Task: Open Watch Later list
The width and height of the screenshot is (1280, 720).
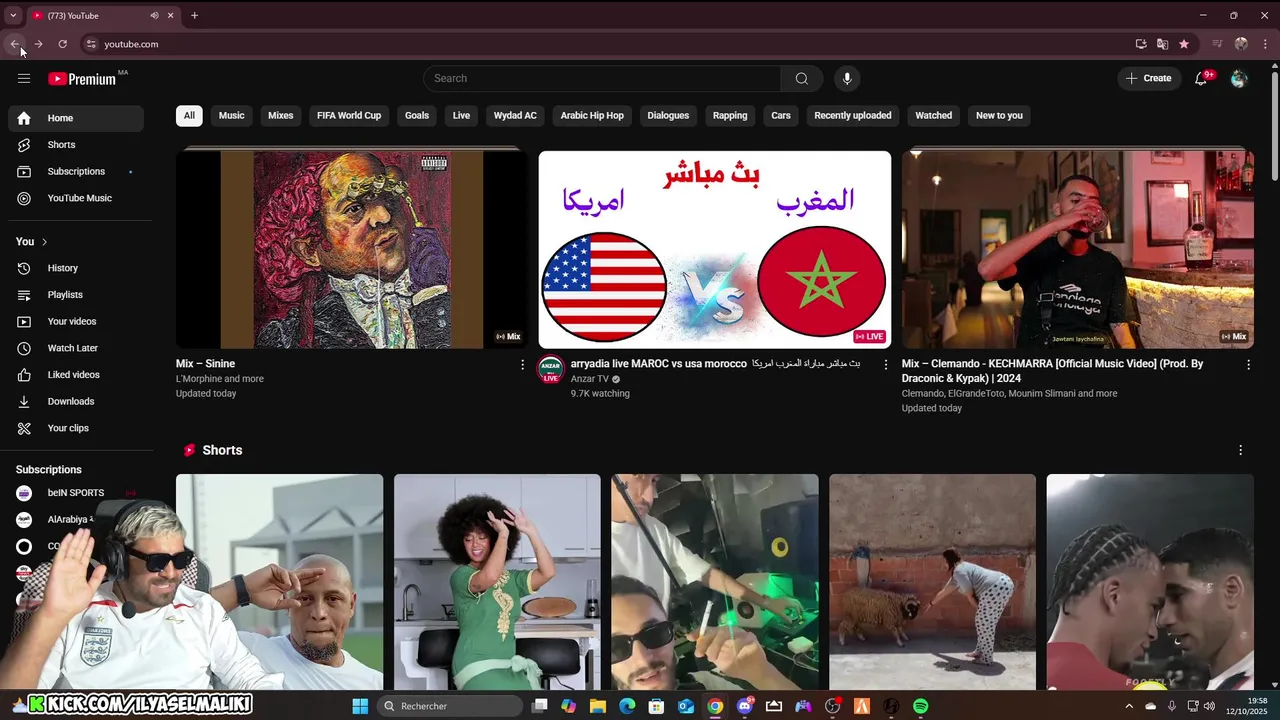Action: [76, 348]
